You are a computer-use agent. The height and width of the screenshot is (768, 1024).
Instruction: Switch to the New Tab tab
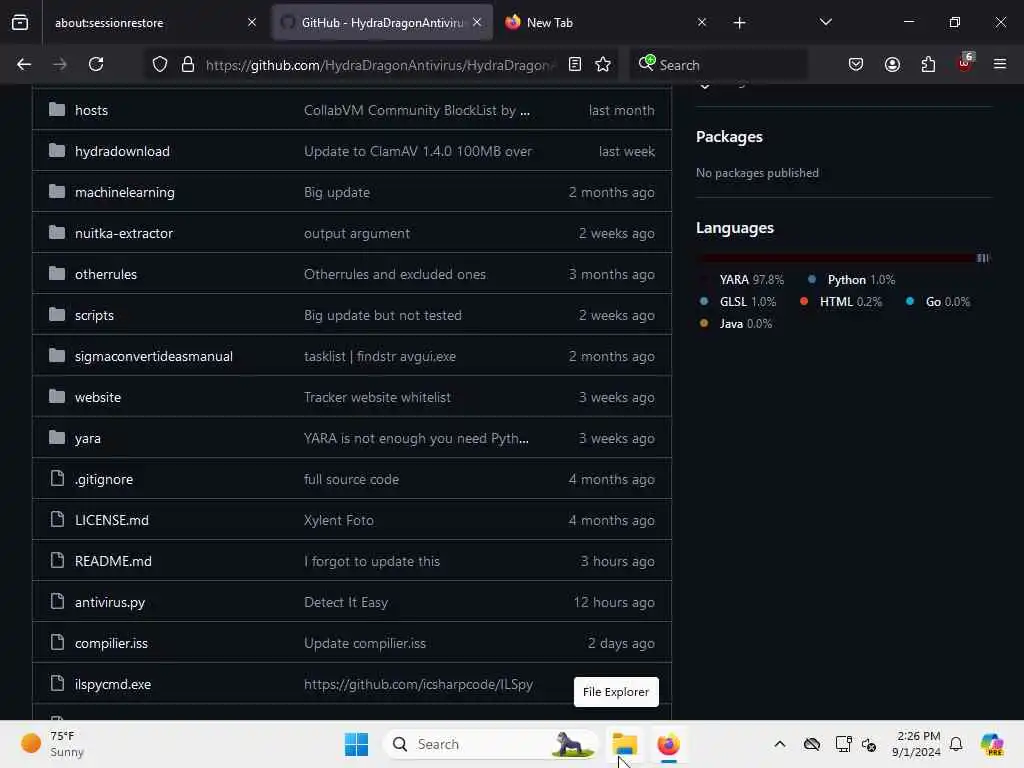point(605,23)
